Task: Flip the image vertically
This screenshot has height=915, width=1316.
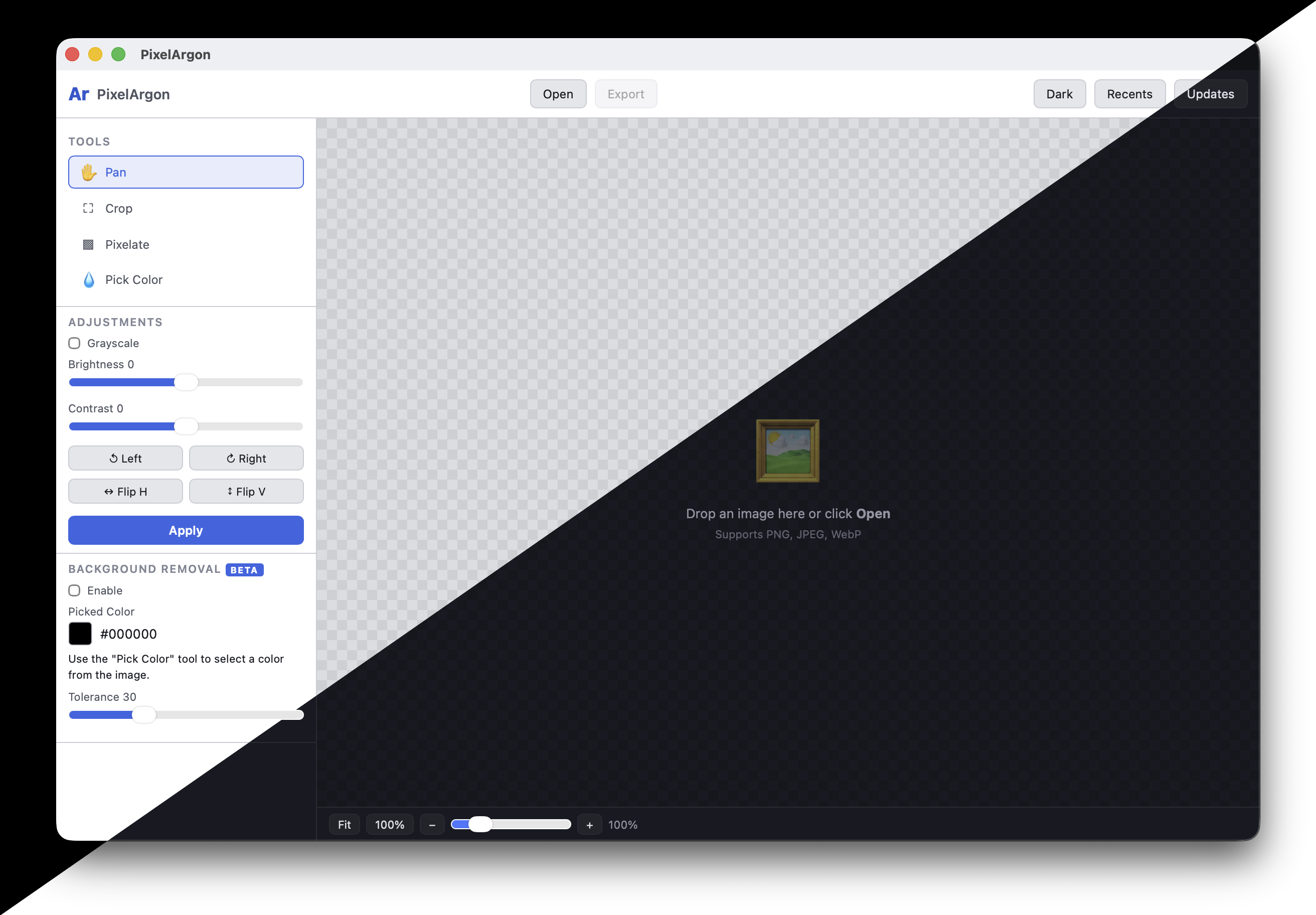Action: click(x=246, y=491)
